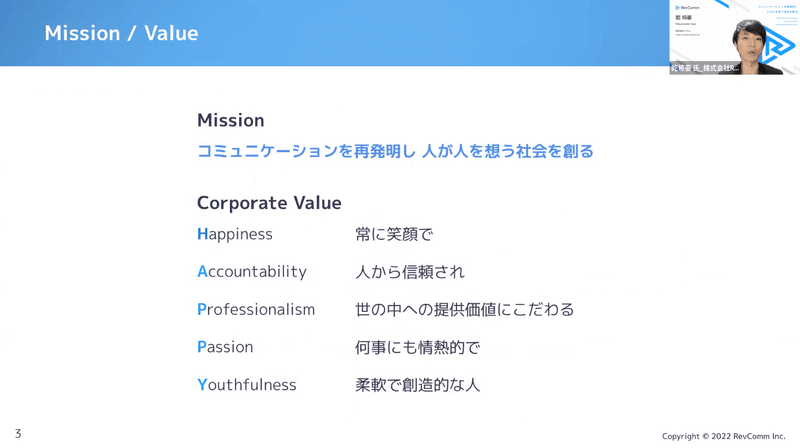The image size is (800, 448).
Task: Click the blue mission statement text
Action: tap(395, 151)
